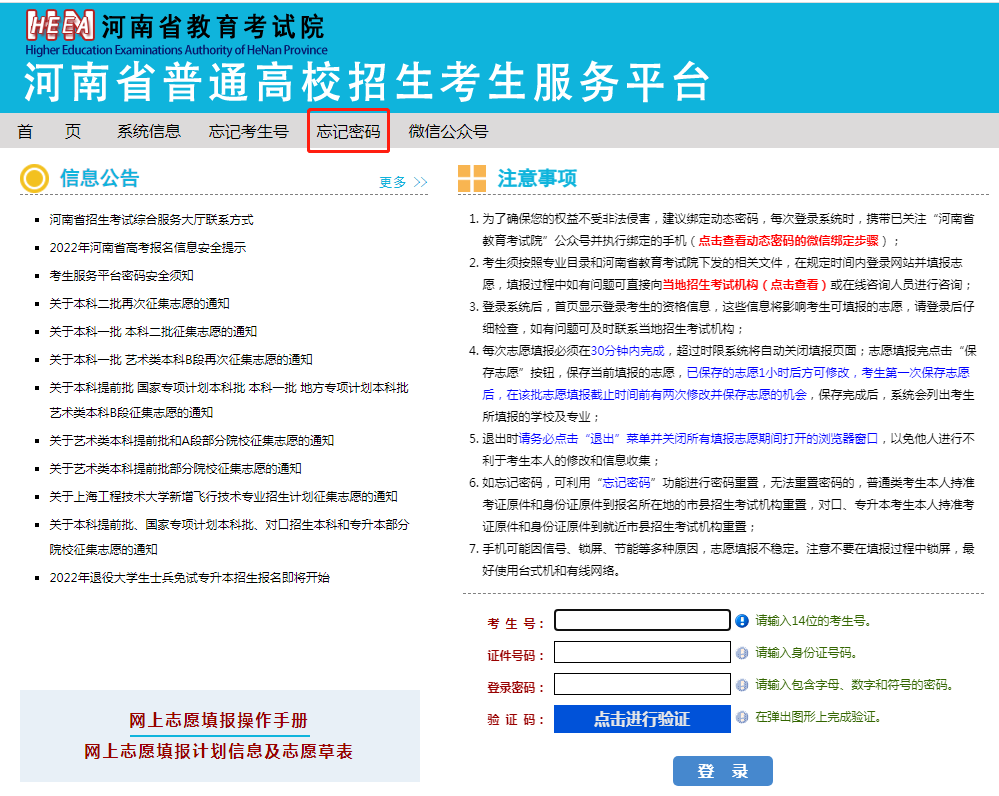Click the HEEA logo in header
This screenshot has width=999, height=796.
62,27
